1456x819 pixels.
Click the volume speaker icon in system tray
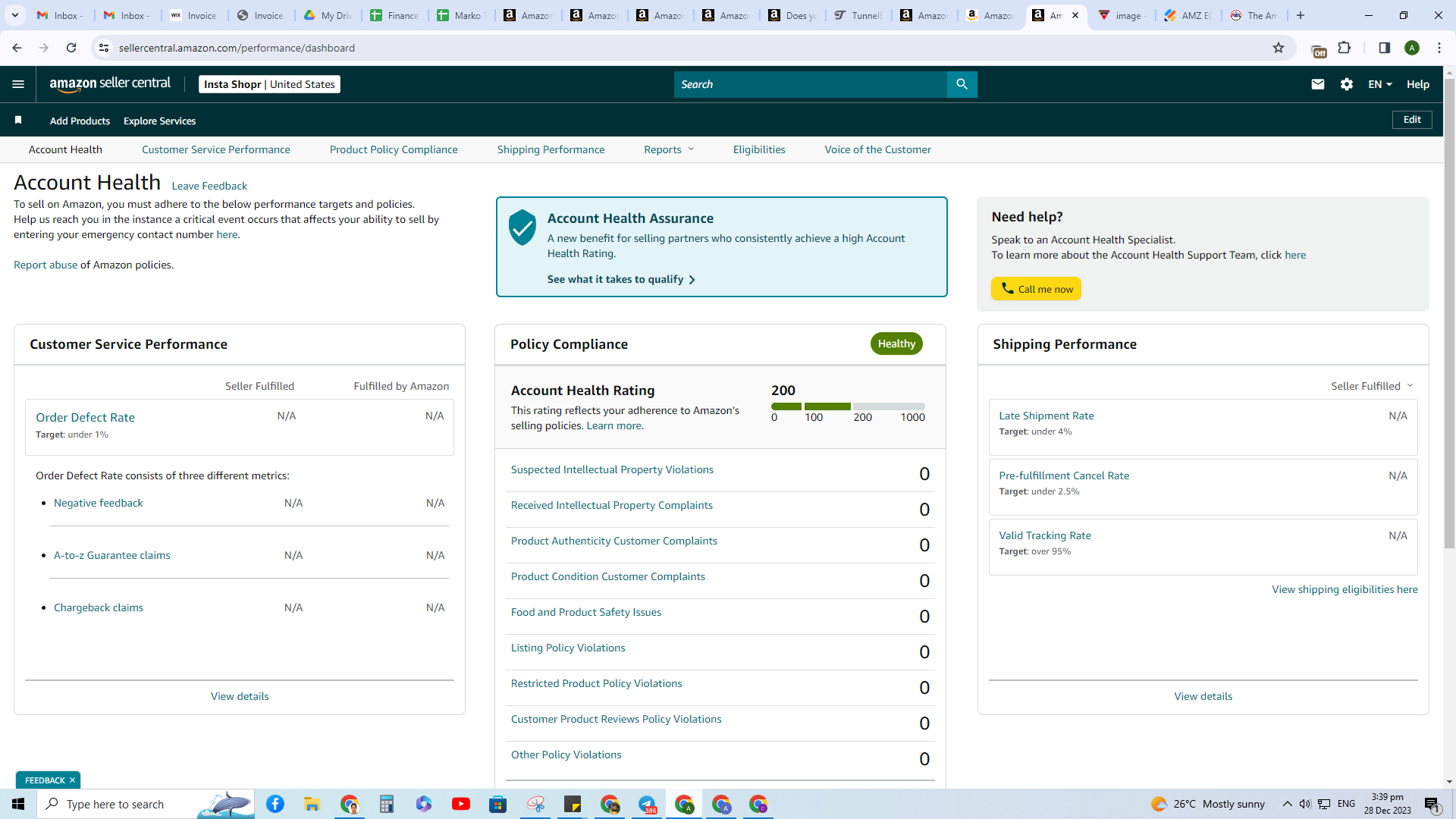coord(1305,804)
